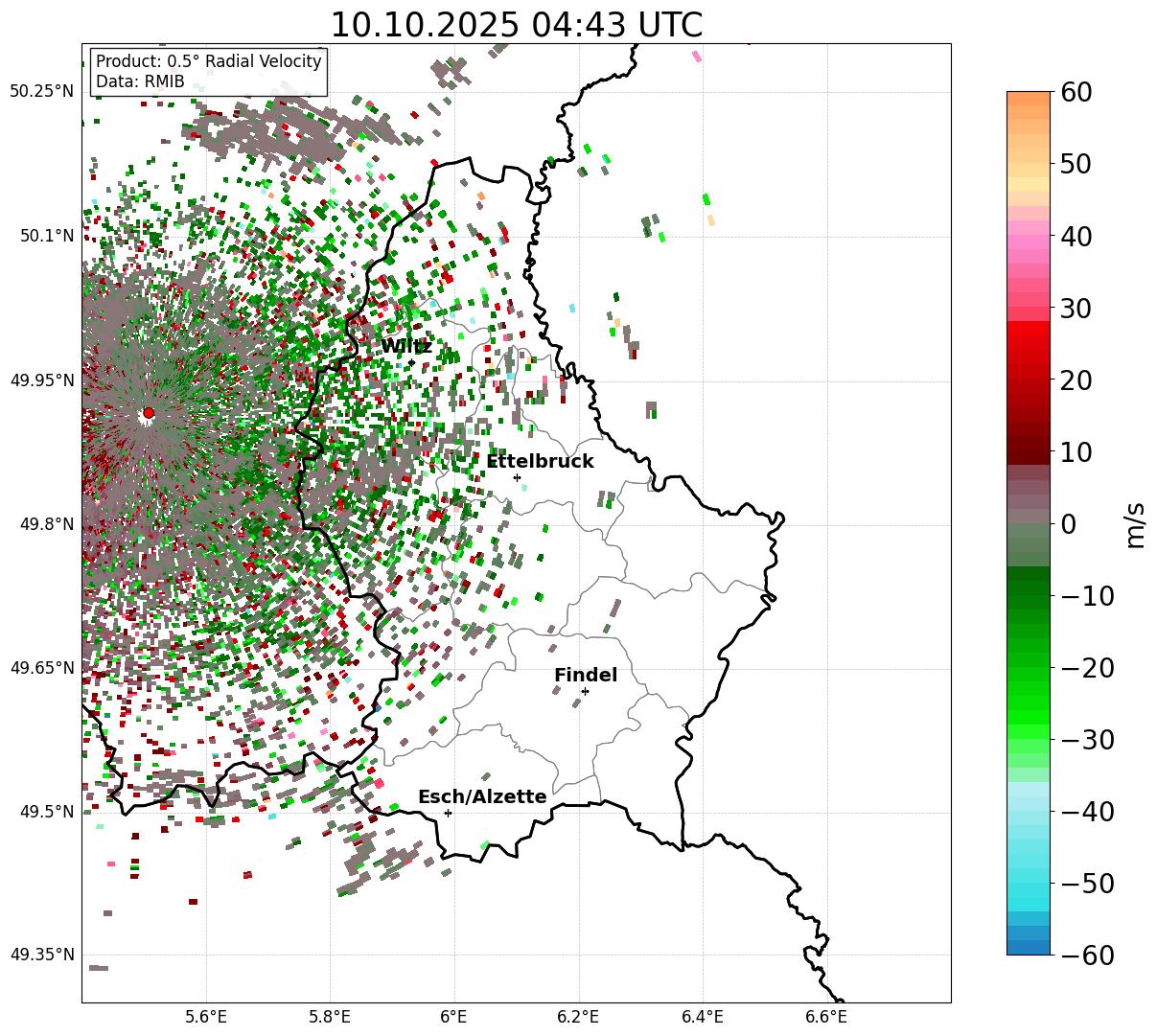Click the 49.35°N latitude label
This screenshot has width=1157, height=1036.
tap(41, 955)
